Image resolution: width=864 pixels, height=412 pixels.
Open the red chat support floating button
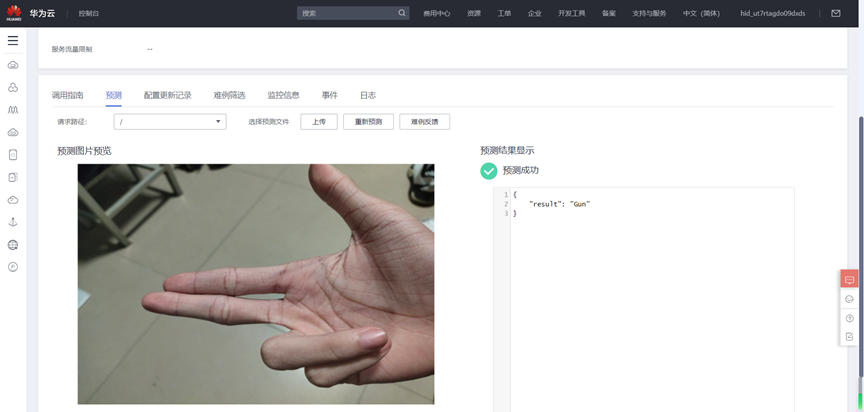point(849,279)
